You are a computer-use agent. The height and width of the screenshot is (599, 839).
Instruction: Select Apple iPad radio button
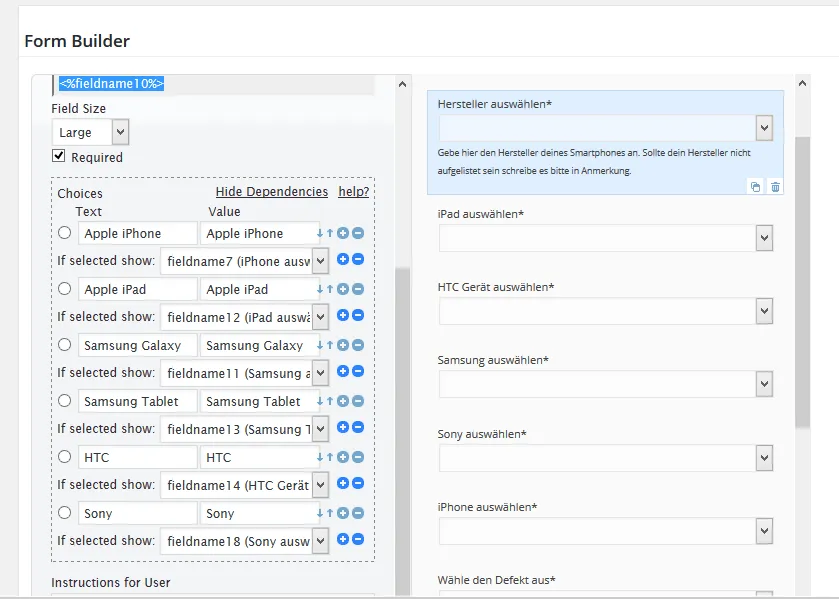(x=64, y=289)
